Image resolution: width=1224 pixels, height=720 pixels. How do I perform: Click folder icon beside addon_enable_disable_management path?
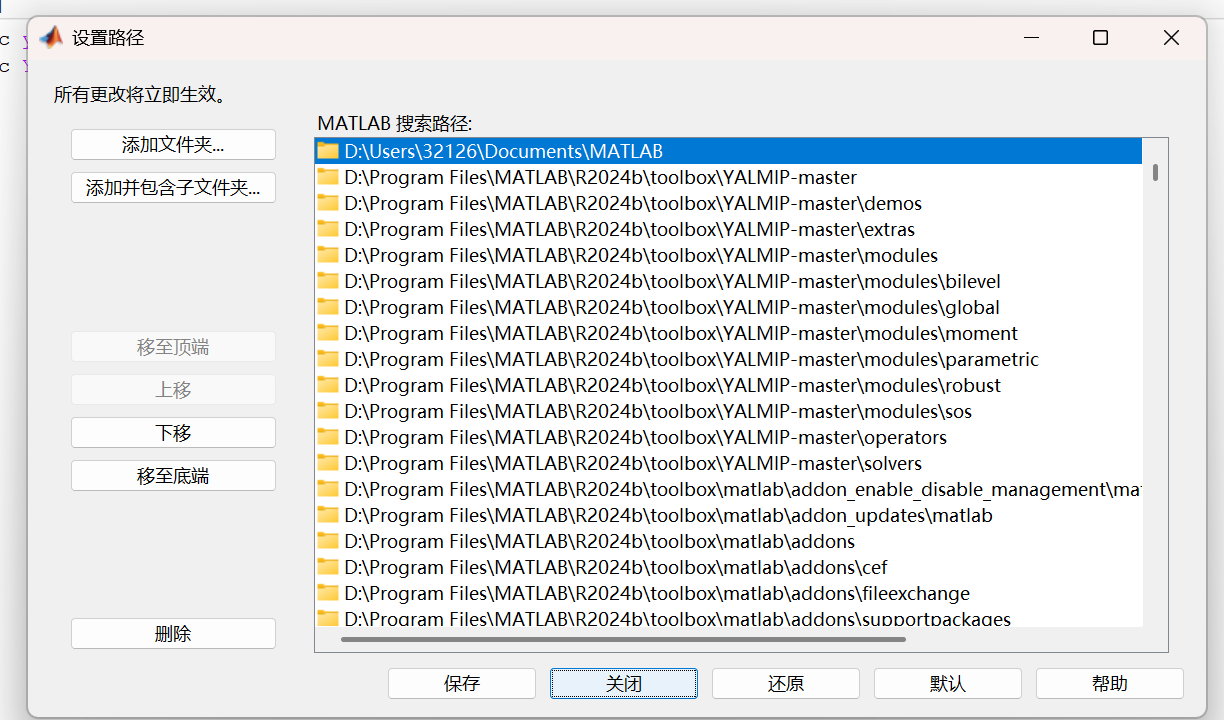click(328, 489)
